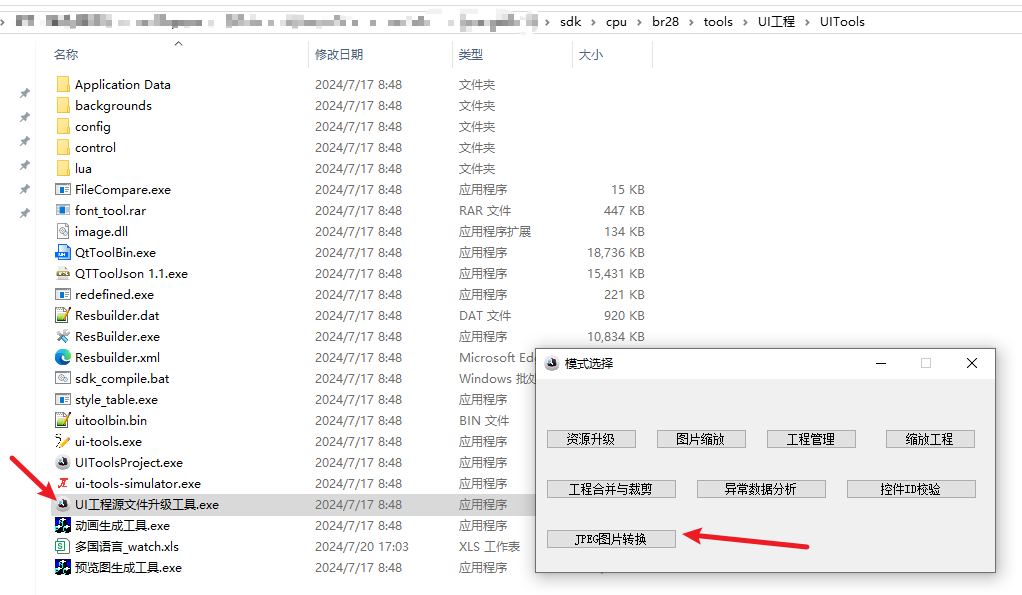Select the 多国语言_watch.xls spreadsheet icon
The width and height of the screenshot is (1022, 595).
point(63,546)
